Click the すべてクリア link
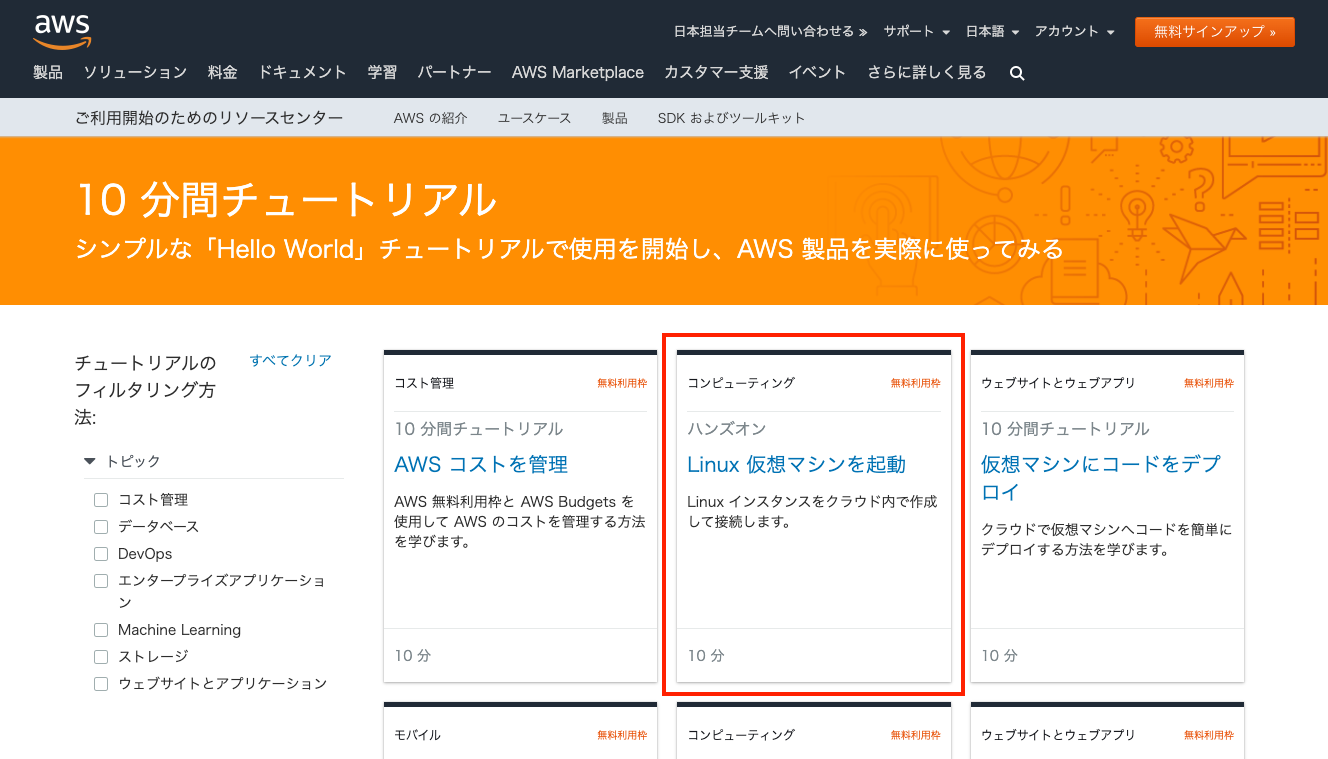1328x759 pixels. coord(291,360)
